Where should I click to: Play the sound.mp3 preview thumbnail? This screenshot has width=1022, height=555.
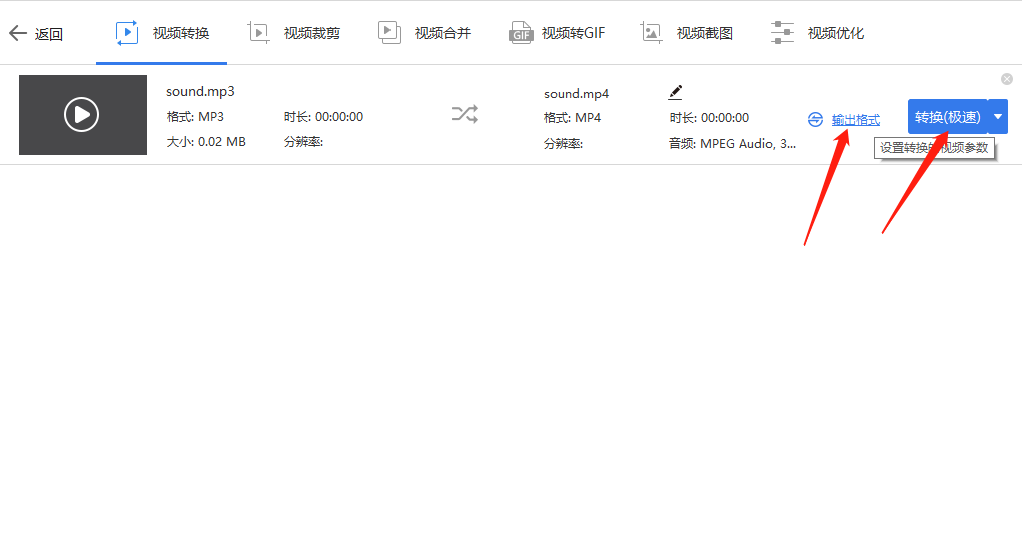tap(82, 115)
